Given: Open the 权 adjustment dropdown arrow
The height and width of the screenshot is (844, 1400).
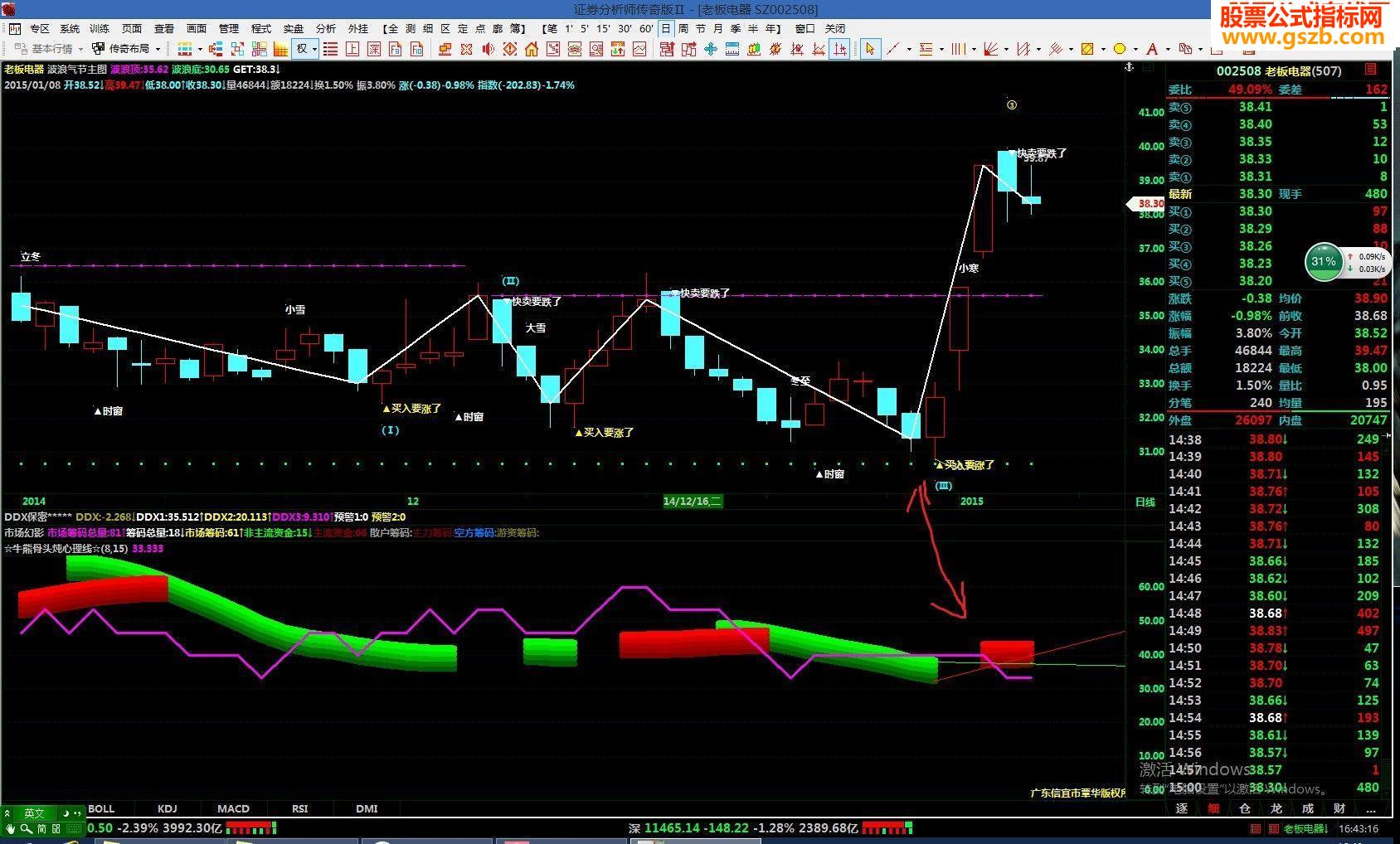Looking at the screenshot, I should pyautogui.click(x=314, y=49).
